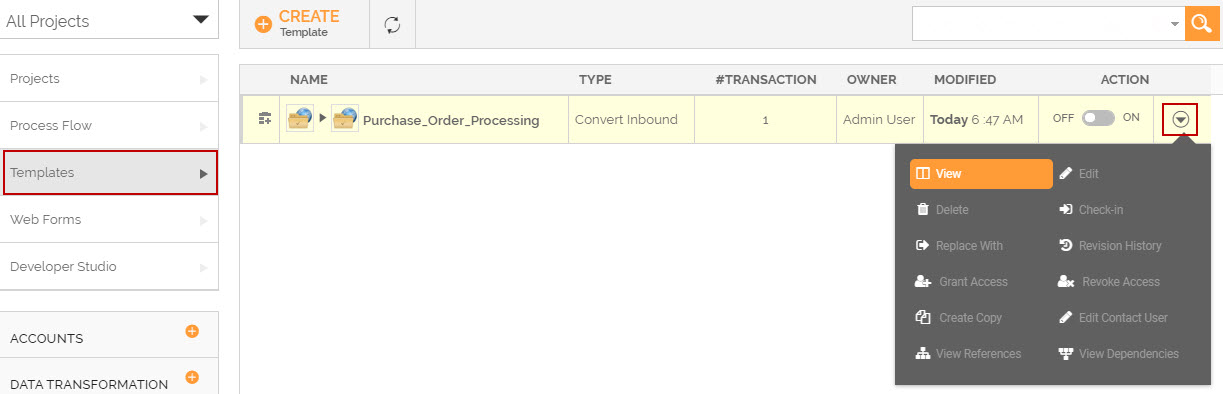1223x394 pixels.
Task: Select View in the action menu
Action: click(x=980, y=174)
